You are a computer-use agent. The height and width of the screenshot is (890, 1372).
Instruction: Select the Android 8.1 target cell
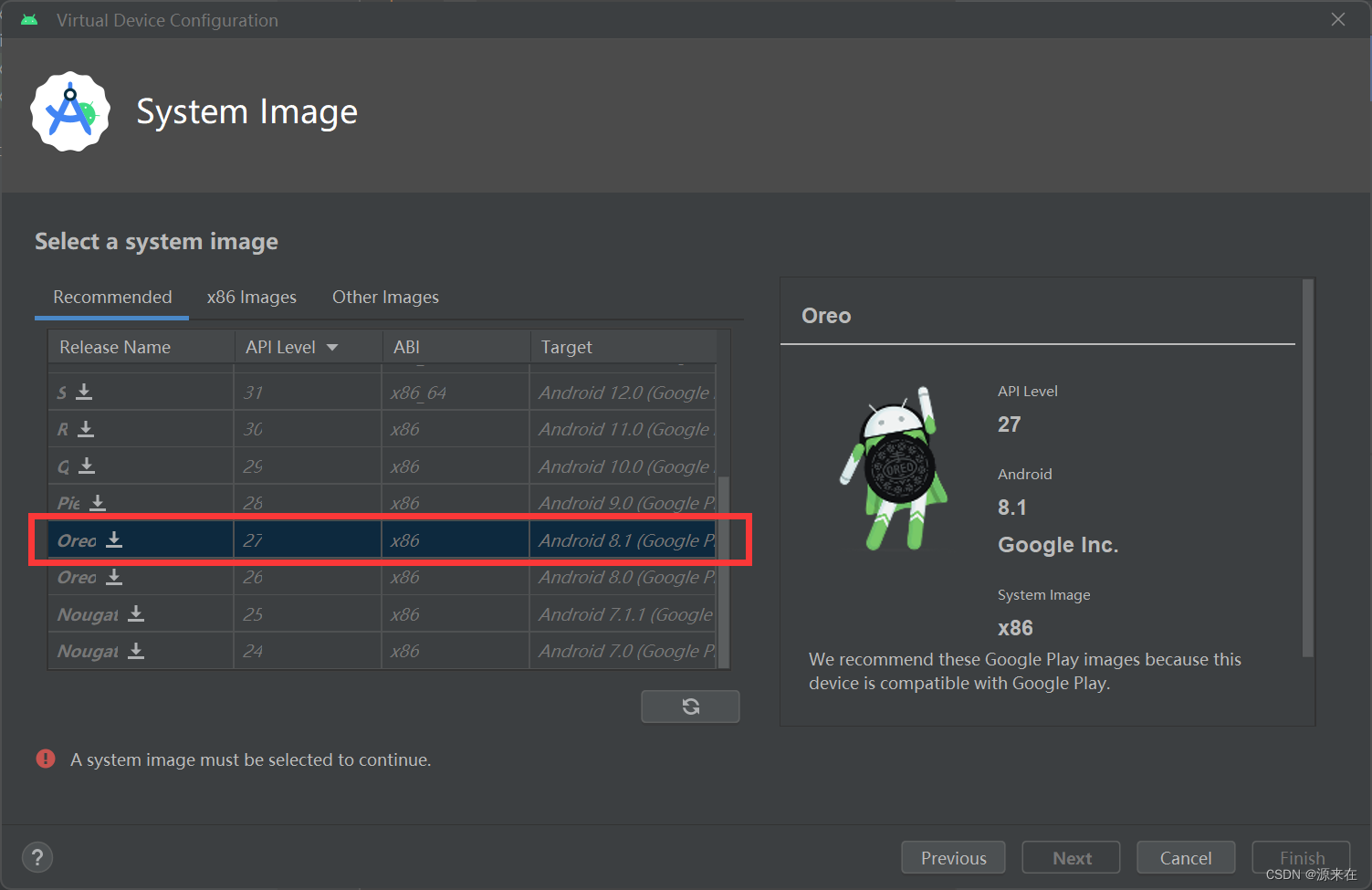point(623,540)
